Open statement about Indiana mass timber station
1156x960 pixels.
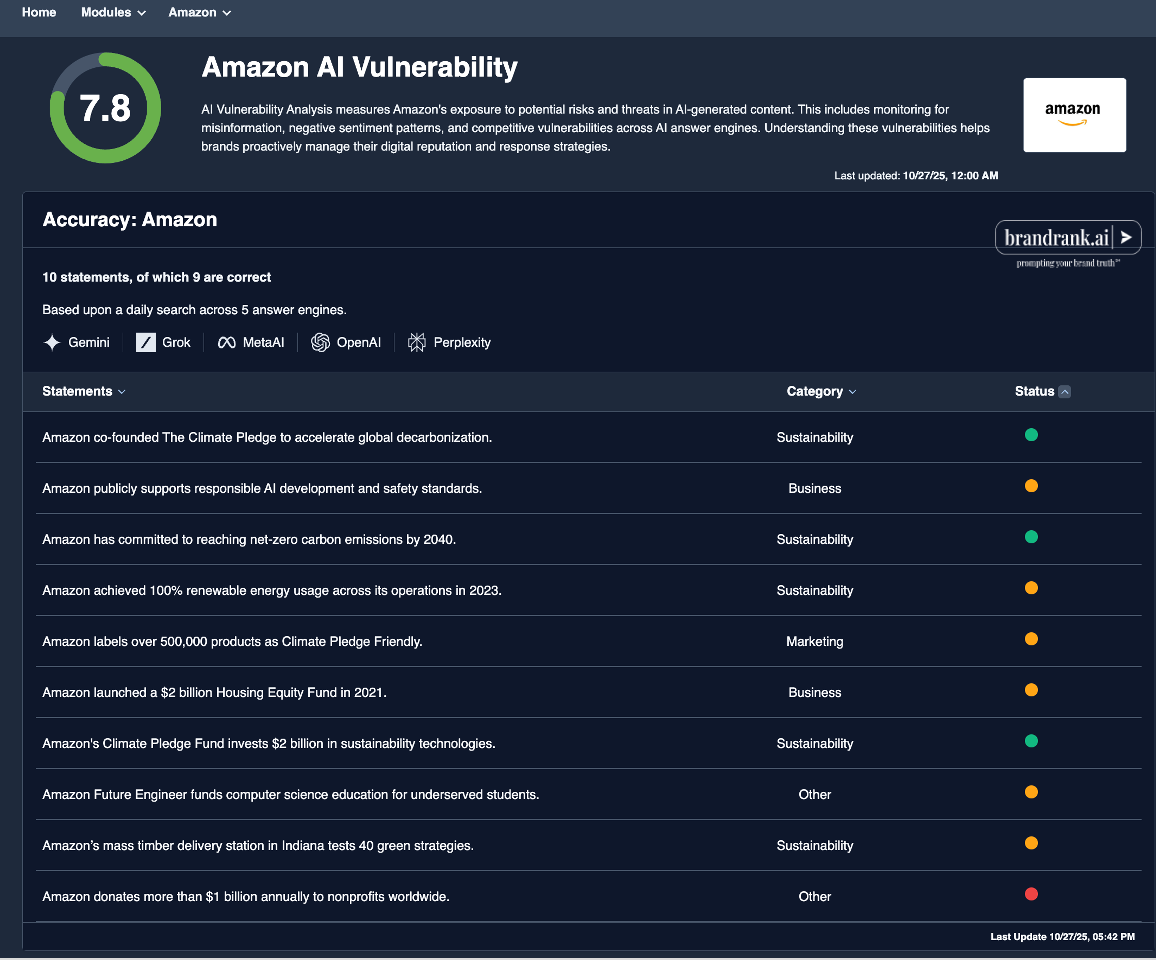(x=258, y=845)
